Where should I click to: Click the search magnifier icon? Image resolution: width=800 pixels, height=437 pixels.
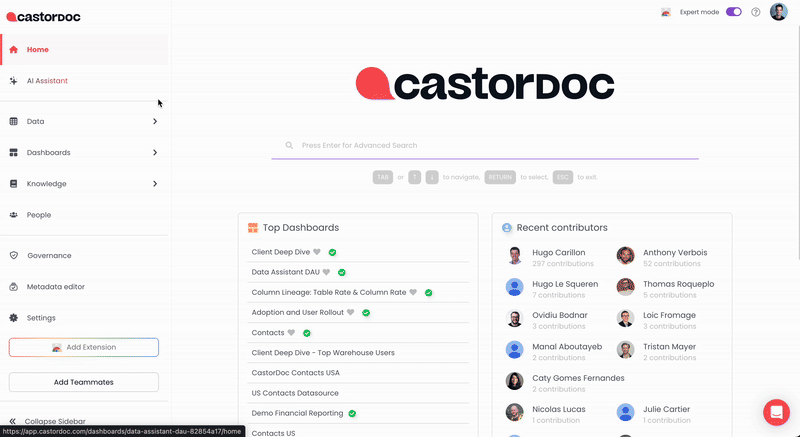click(289, 145)
